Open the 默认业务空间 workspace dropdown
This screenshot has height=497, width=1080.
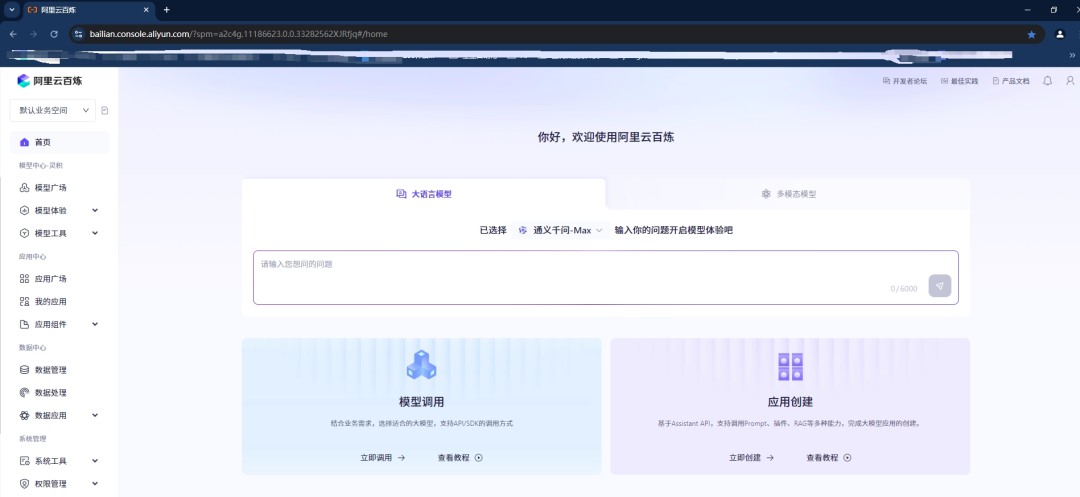click(52, 110)
